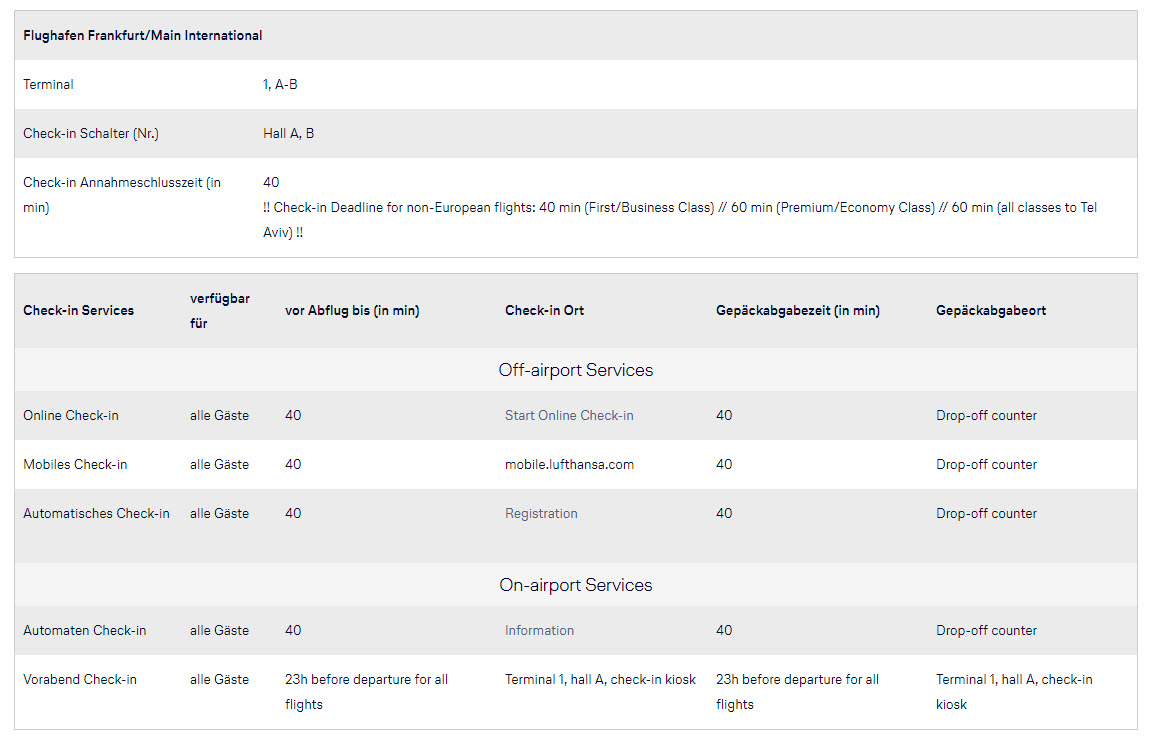Click the "Vorabend Check-in" row label
The width and height of the screenshot is (1162, 745).
(x=80, y=679)
